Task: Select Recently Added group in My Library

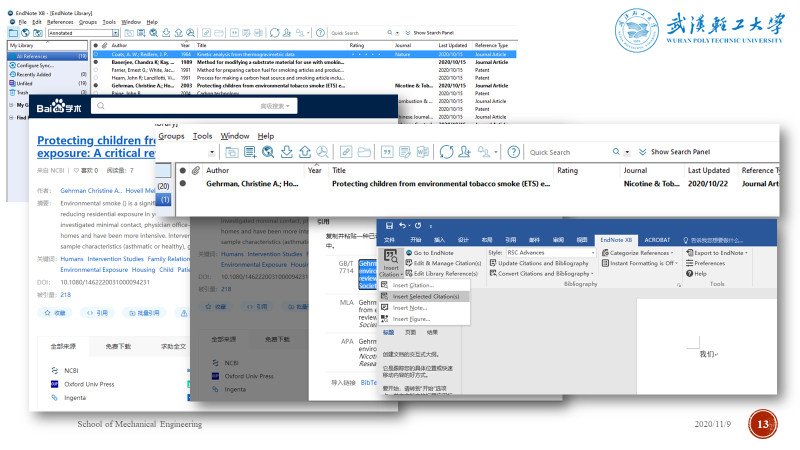Action: pos(33,74)
